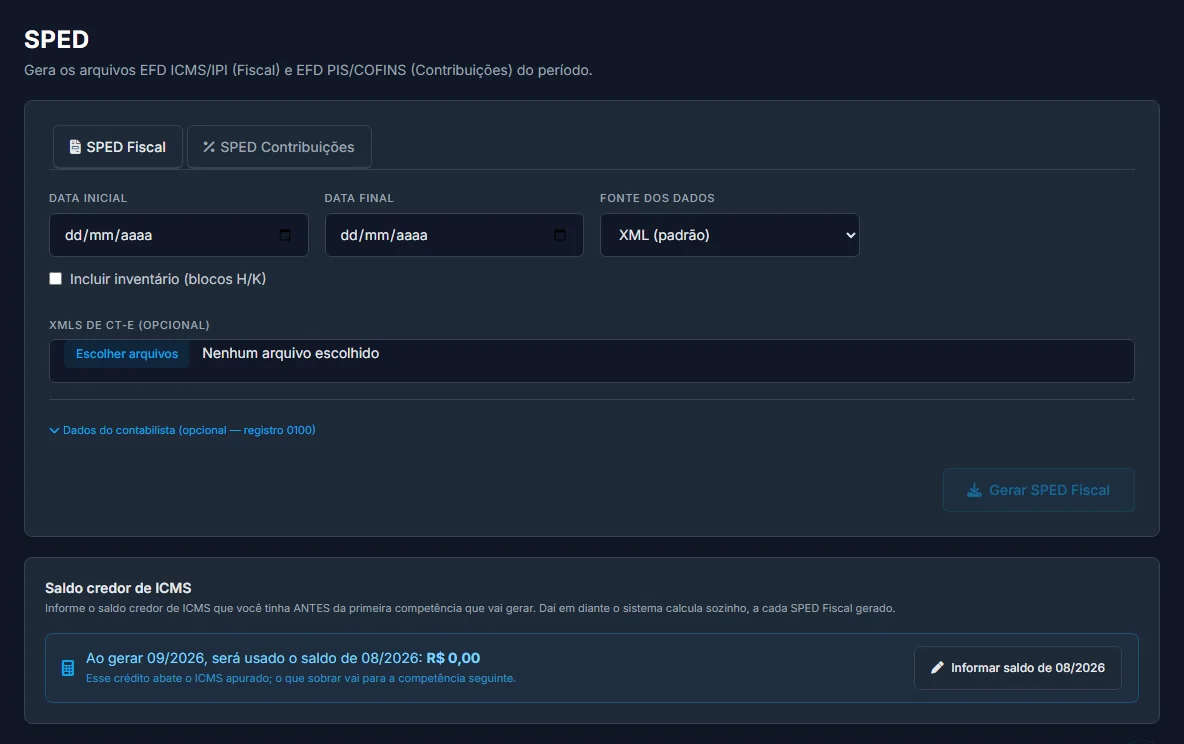Focus the Data Final date field
Viewport: 1184px width, 744px height.
[x=454, y=235]
